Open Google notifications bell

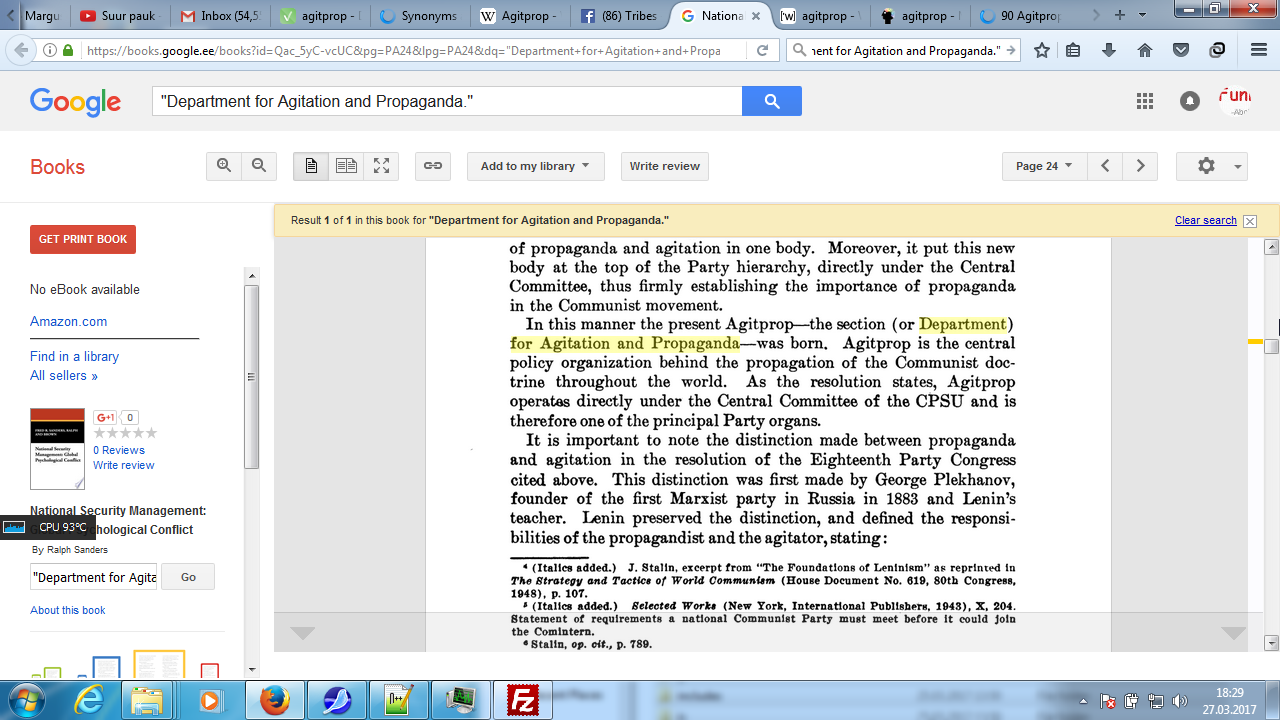point(1190,101)
